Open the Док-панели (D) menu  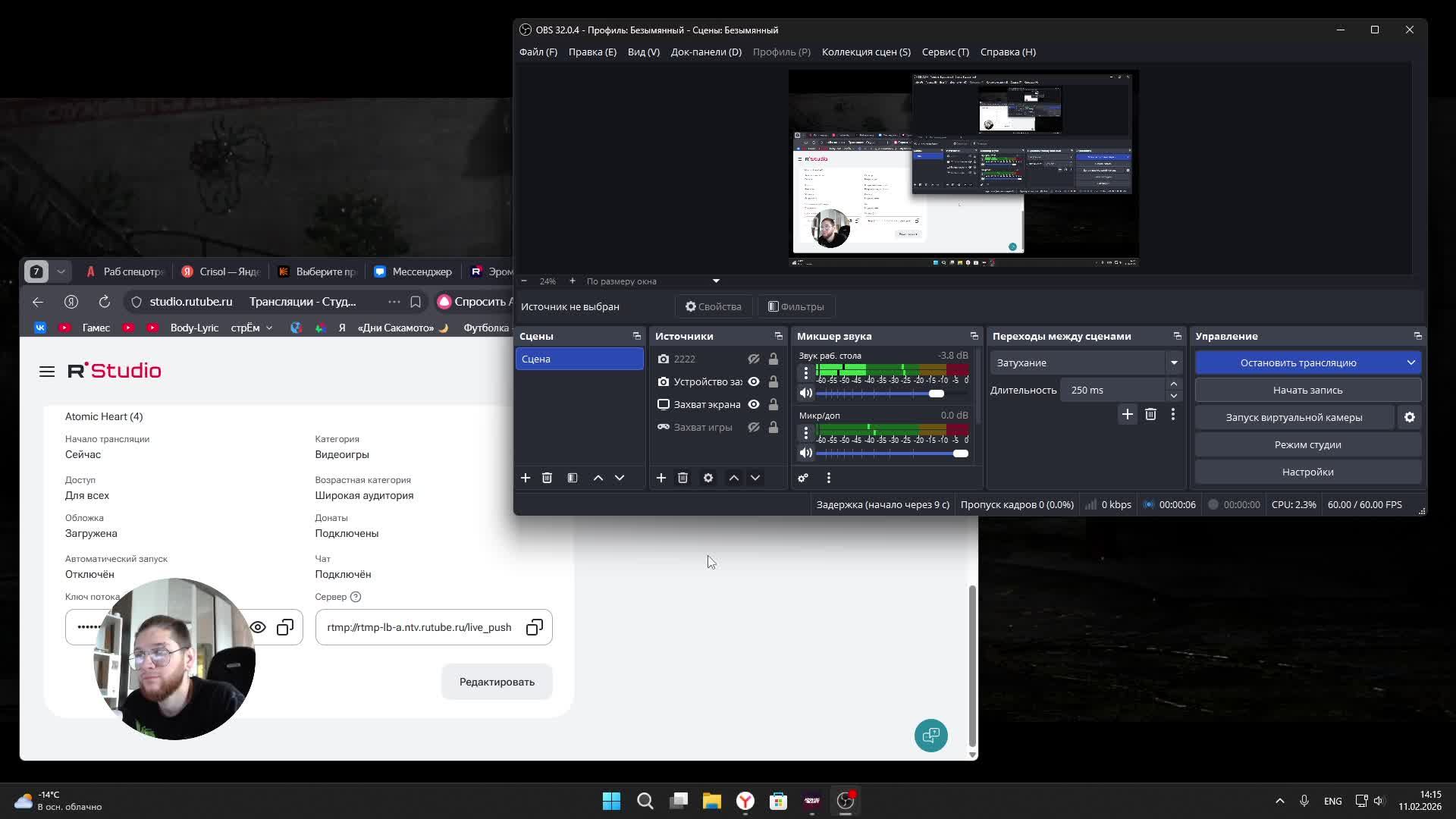[x=705, y=52]
